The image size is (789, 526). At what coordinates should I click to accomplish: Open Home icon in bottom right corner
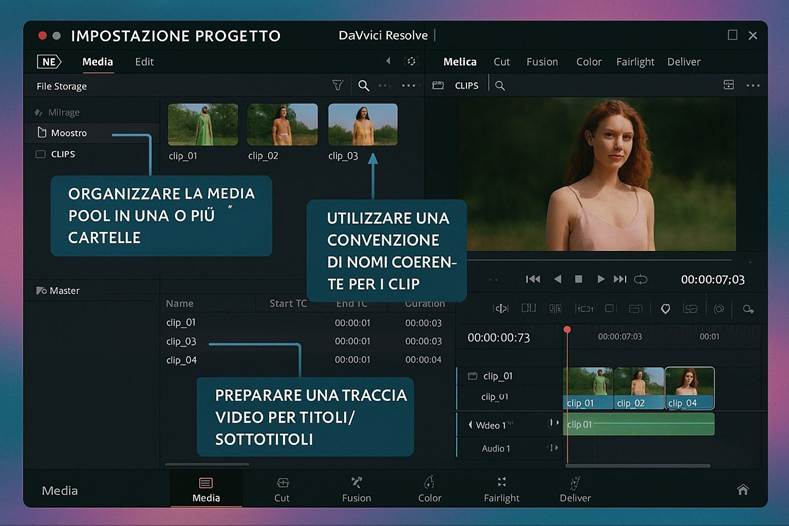[743, 489]
